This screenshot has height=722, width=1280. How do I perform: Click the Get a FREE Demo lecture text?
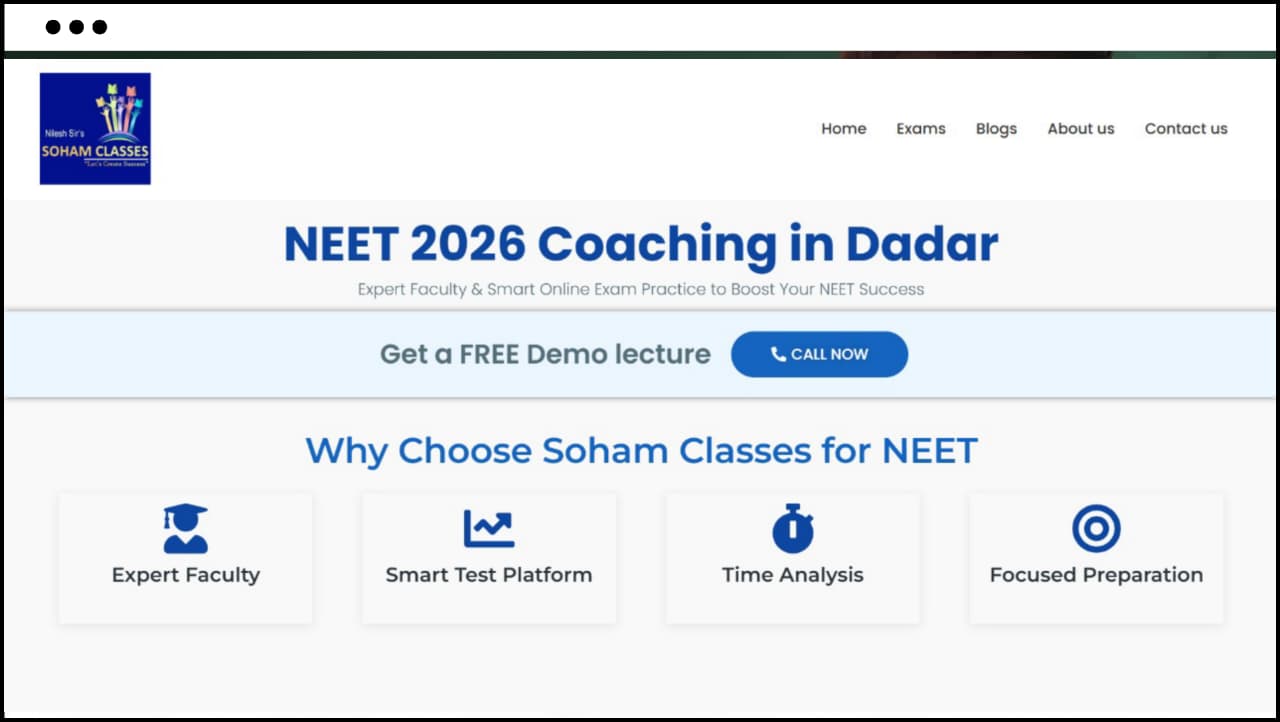[545, 353]
